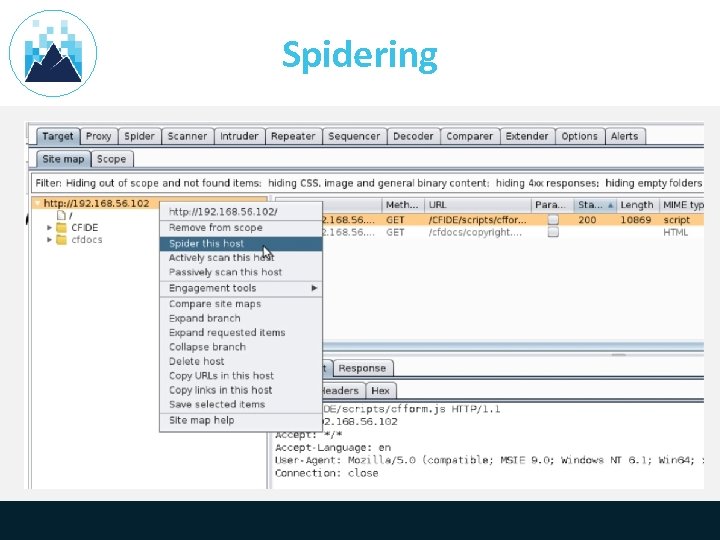Open the Scanner tab

coord(187,136)
